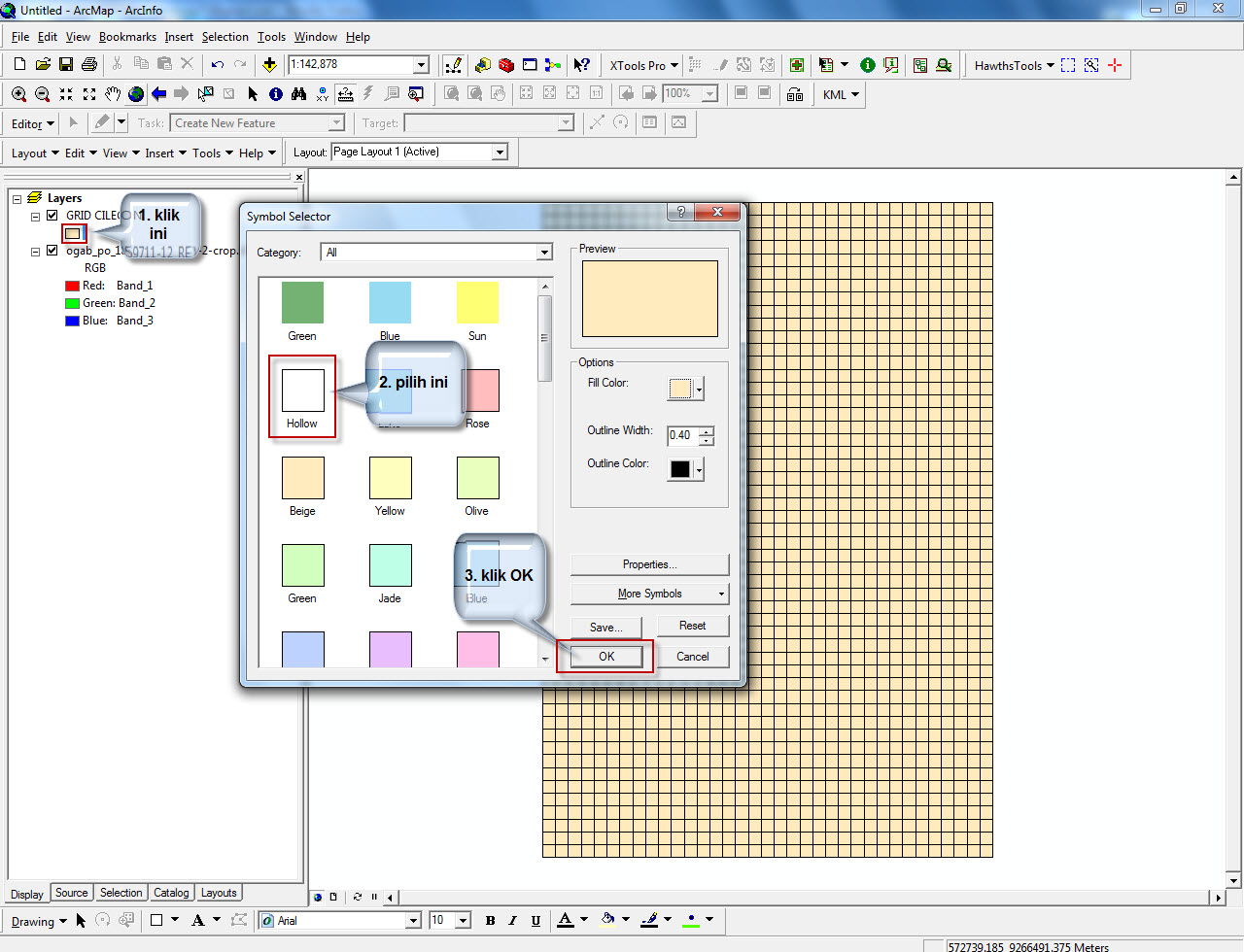This screenshot has height=952, width=1244.
Task: Click the More Symbols button
Action: (x=649, y=593)
